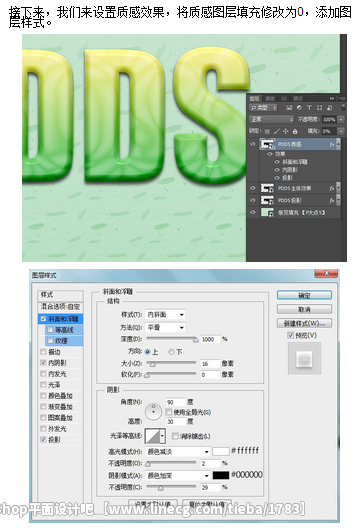The width and height of the screenshot is (361, 528).
Task: Collapse the panel with double-arrow icon
Action: [x=332, y=98]
